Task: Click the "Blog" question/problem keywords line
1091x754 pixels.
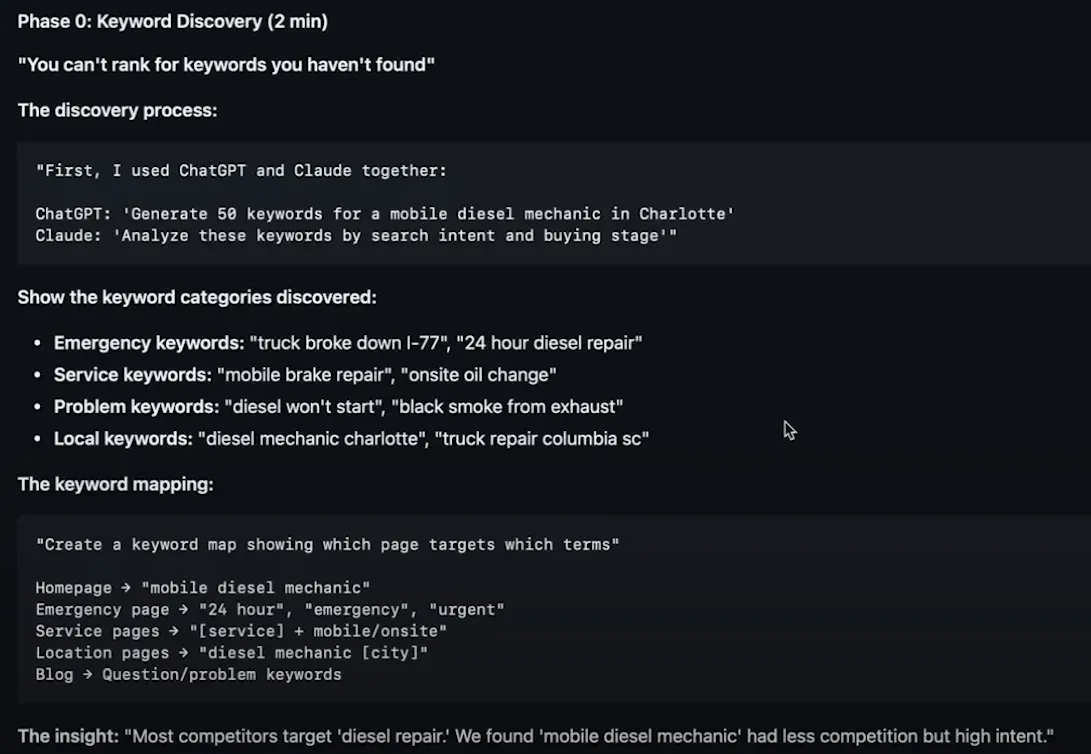Action: click(x=188, y=675)
